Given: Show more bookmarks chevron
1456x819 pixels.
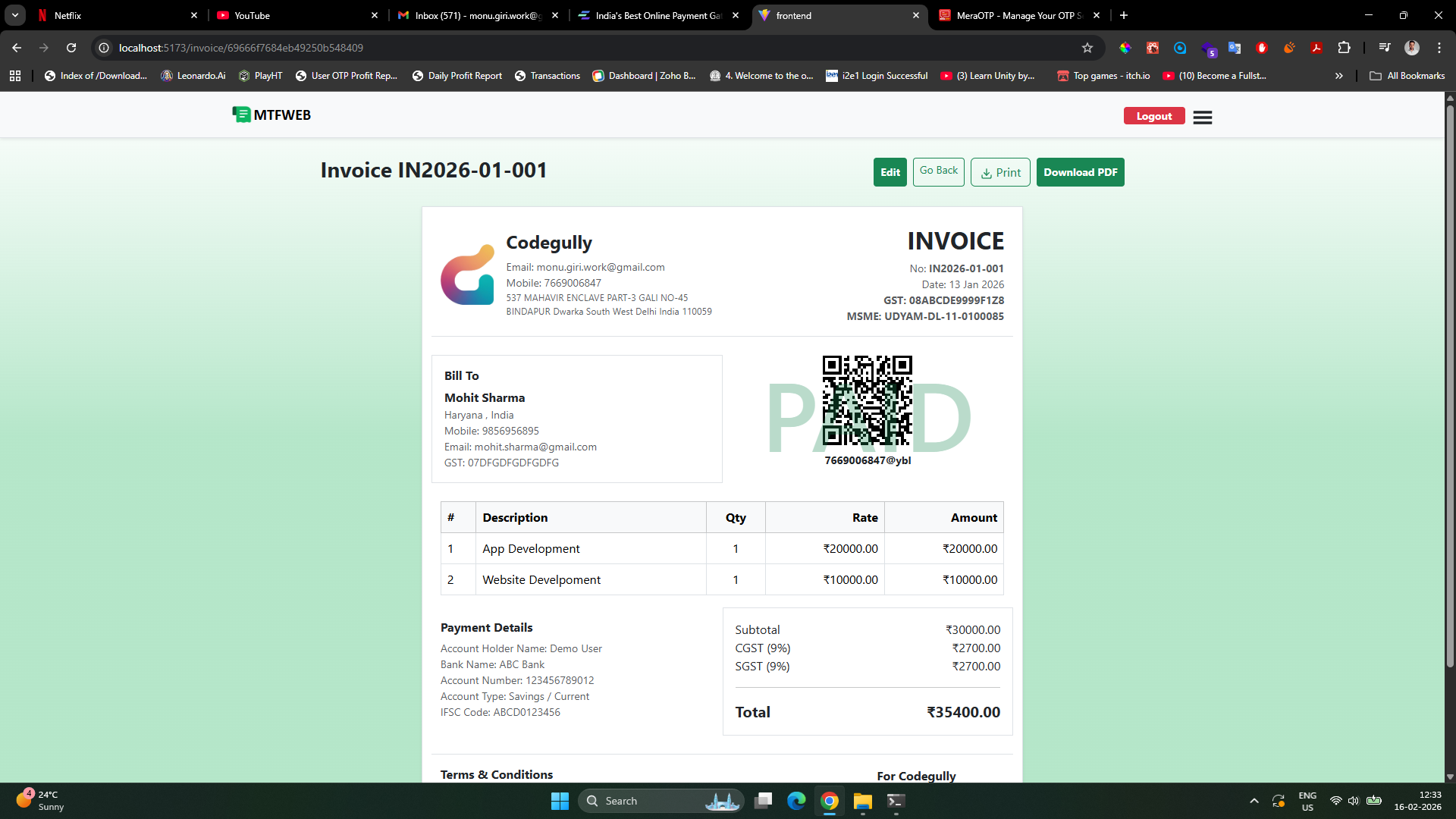Looking at the screenshot, I should pyautogui.click(x=1338, y=76).
